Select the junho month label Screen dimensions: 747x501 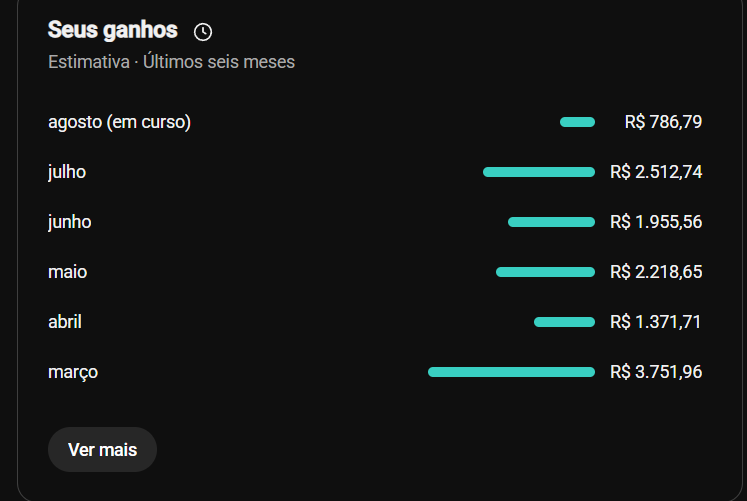[70, 222]
